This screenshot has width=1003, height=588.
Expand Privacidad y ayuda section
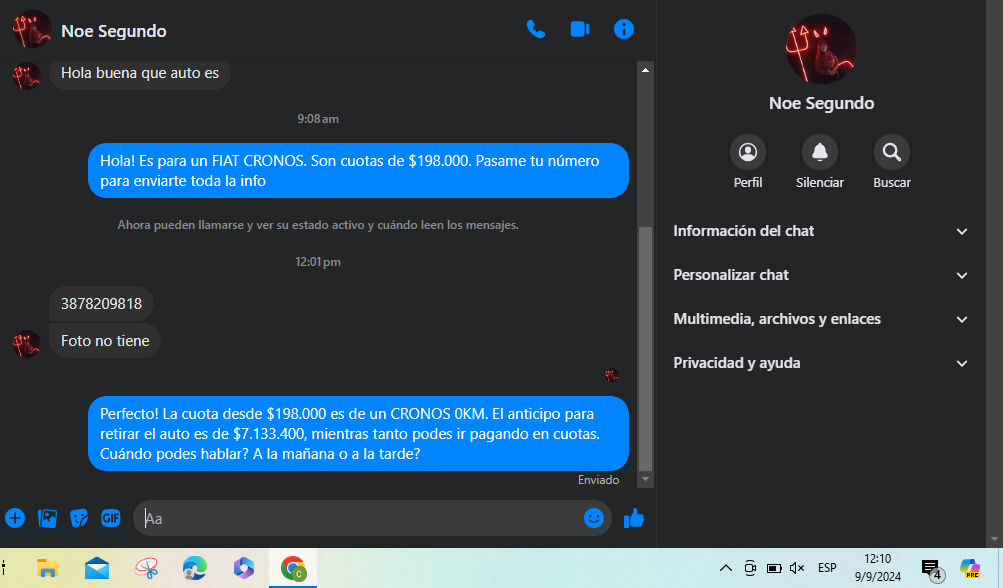[821, 363]
